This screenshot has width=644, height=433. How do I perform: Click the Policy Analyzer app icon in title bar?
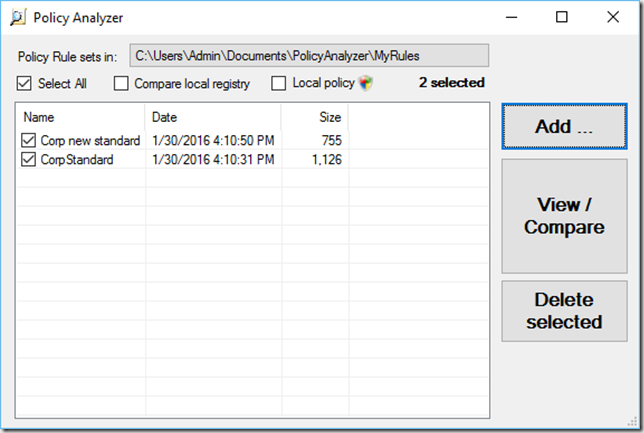(18, 18)
